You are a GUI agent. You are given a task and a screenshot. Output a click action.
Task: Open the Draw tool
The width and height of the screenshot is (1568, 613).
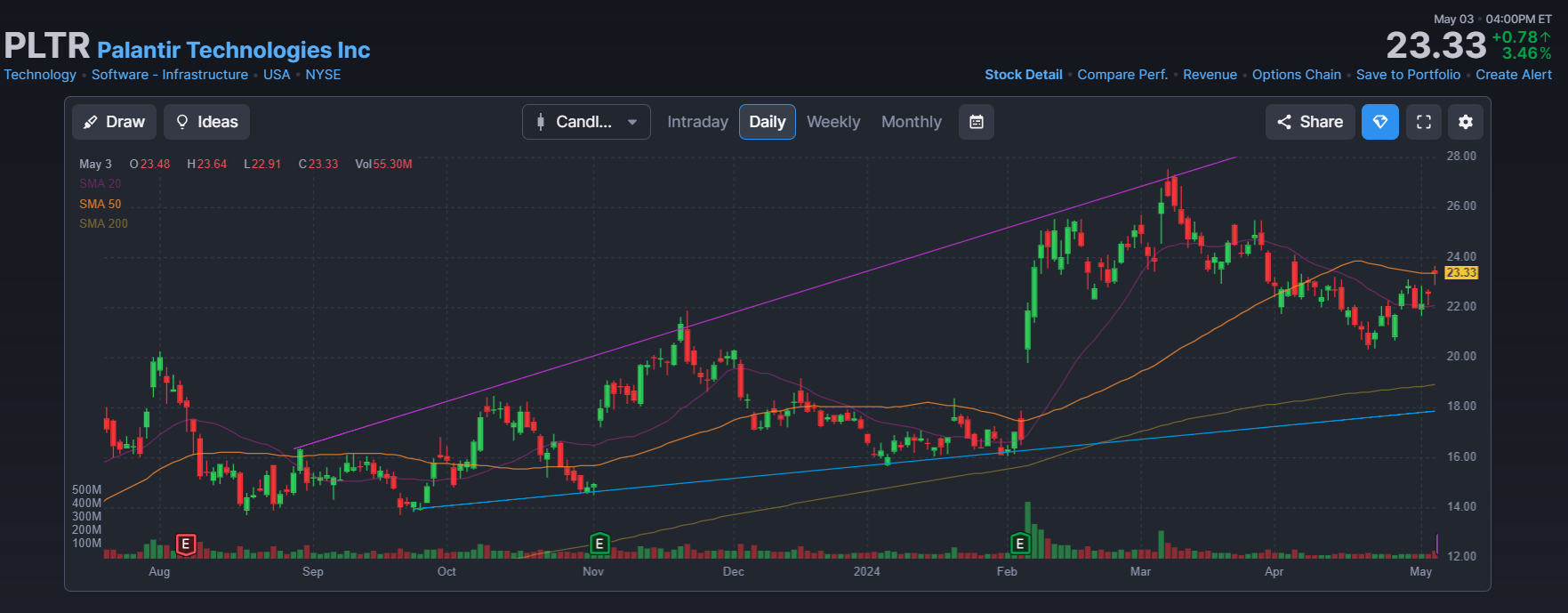pyautogui.click(x=114, y=122)
